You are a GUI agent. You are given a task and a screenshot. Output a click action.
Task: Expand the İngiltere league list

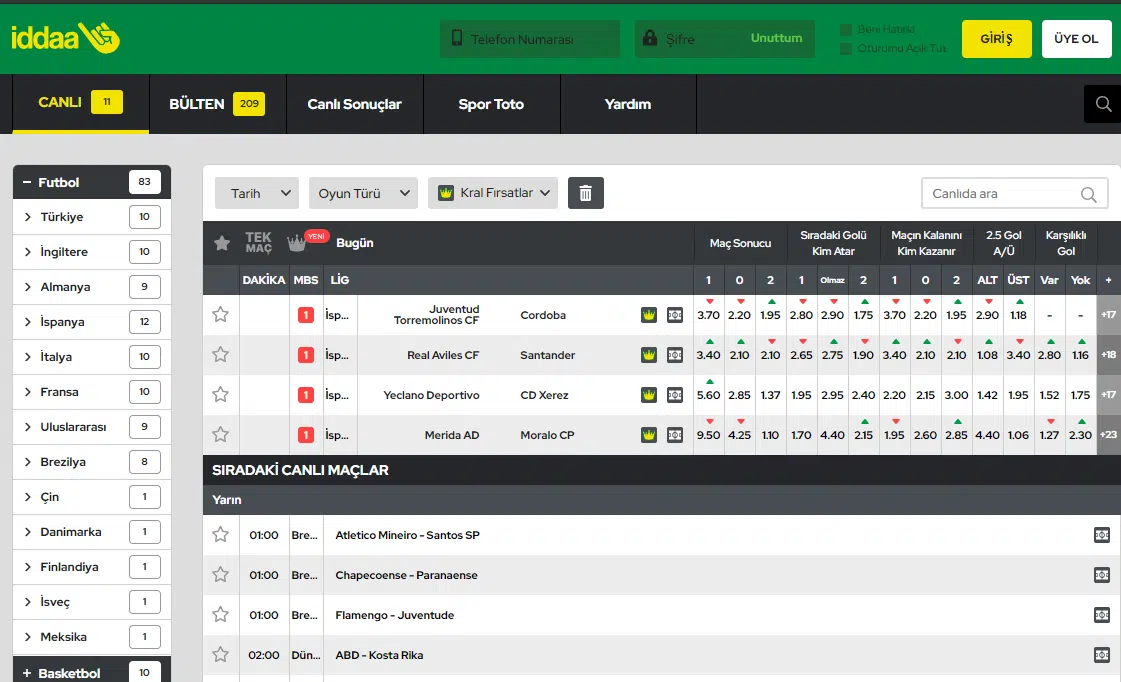point(92,252)
